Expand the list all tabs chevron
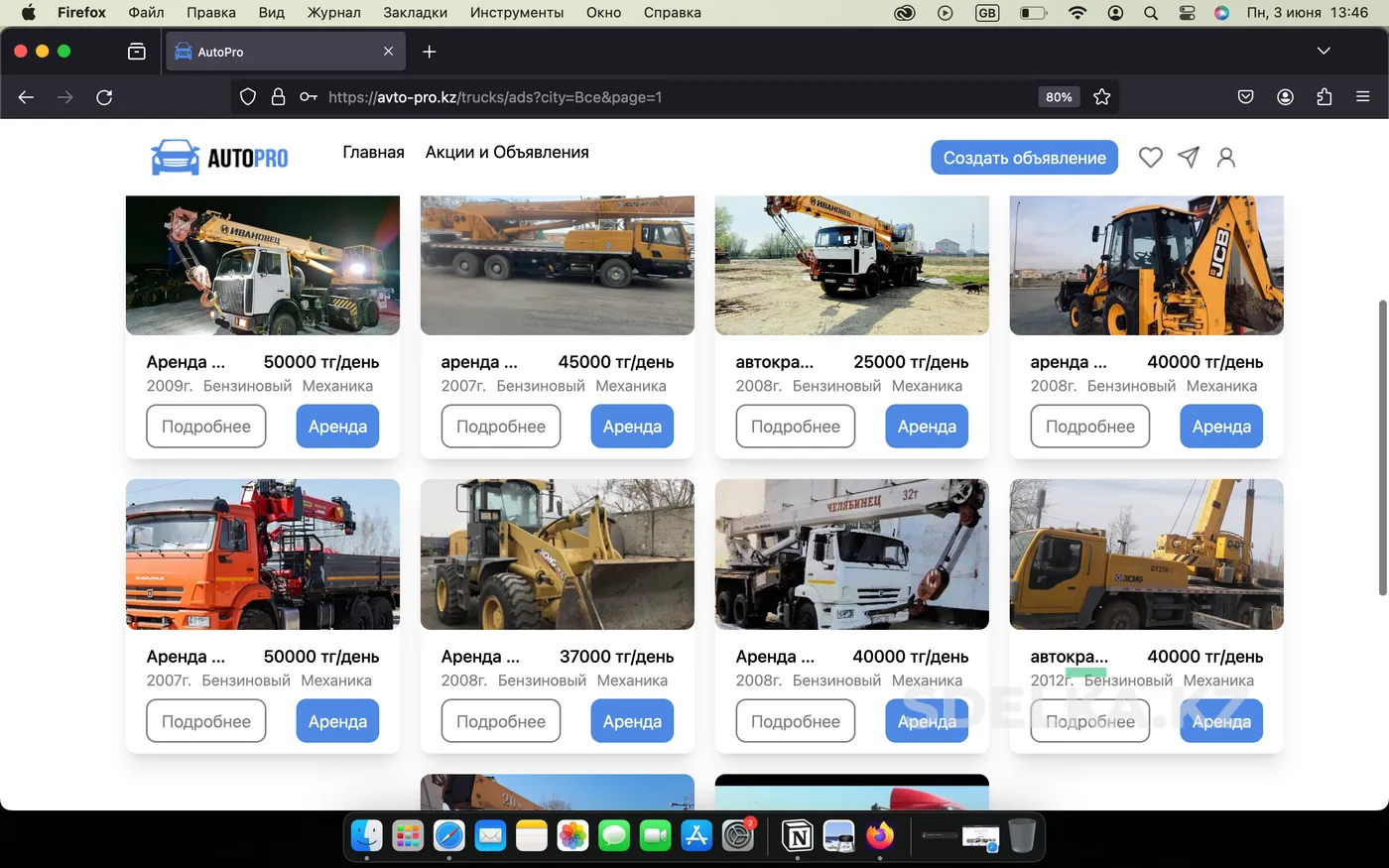The height and width of the screenshot is (868, 1389). pyautogui.click(x=1324, y=51)
